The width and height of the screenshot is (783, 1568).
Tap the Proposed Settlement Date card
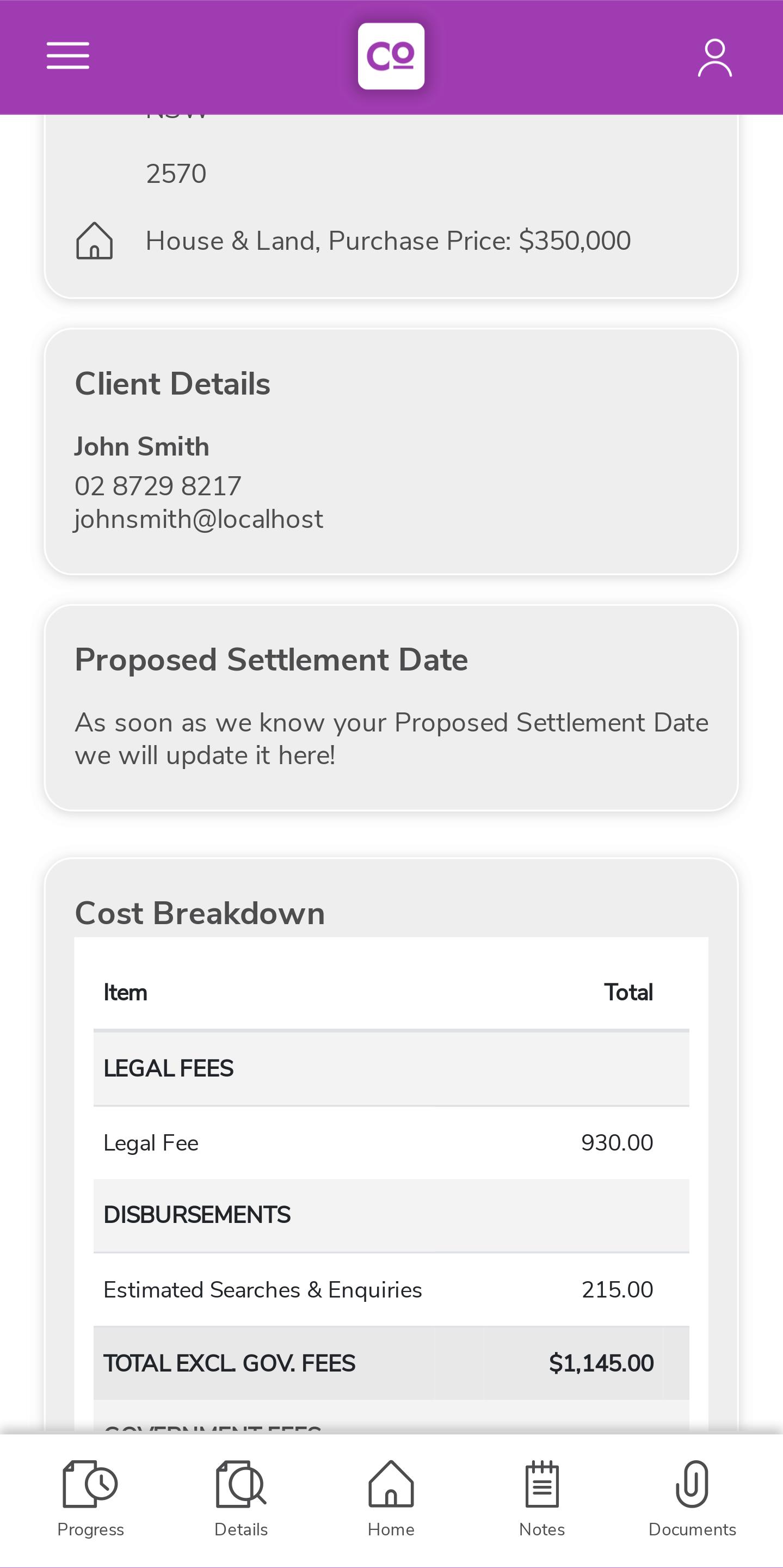(391, 708)
